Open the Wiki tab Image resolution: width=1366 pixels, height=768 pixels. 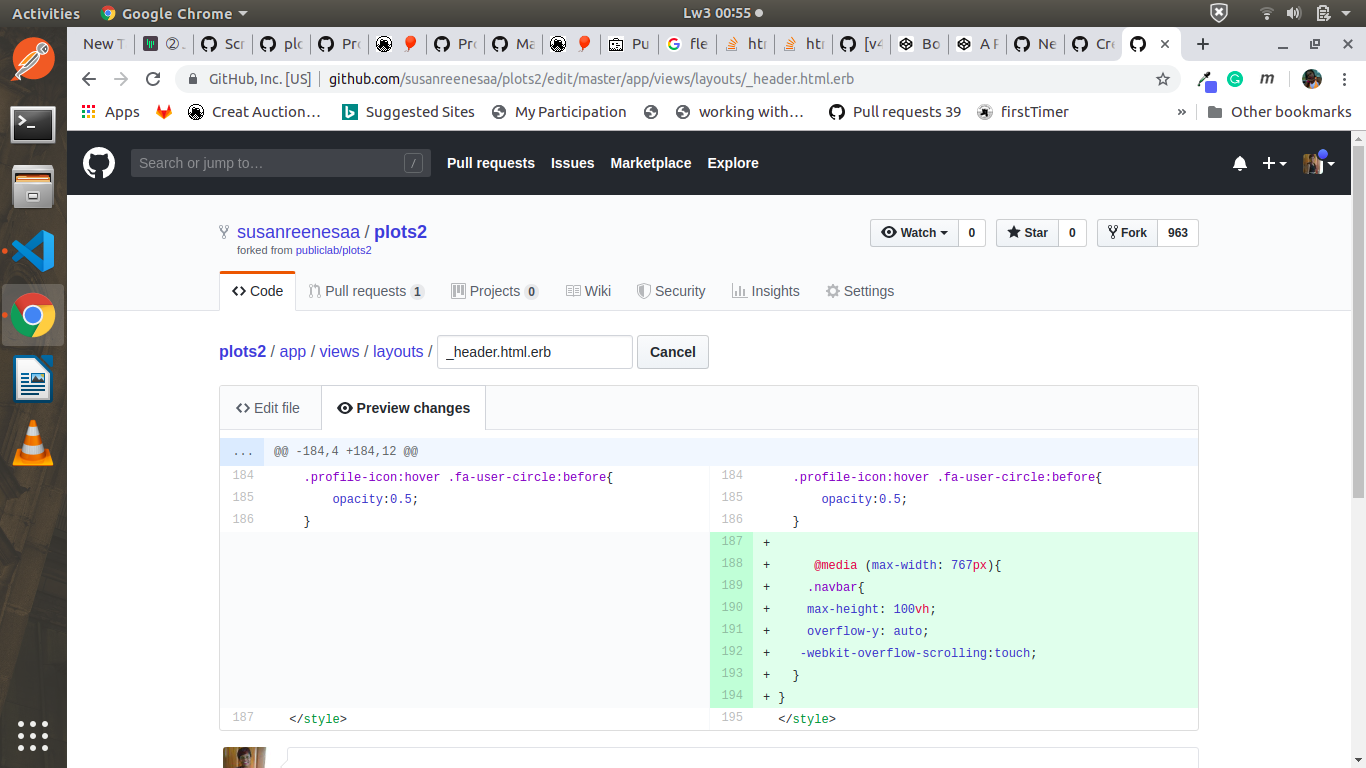pyautogui.click(x=588, y=291)
